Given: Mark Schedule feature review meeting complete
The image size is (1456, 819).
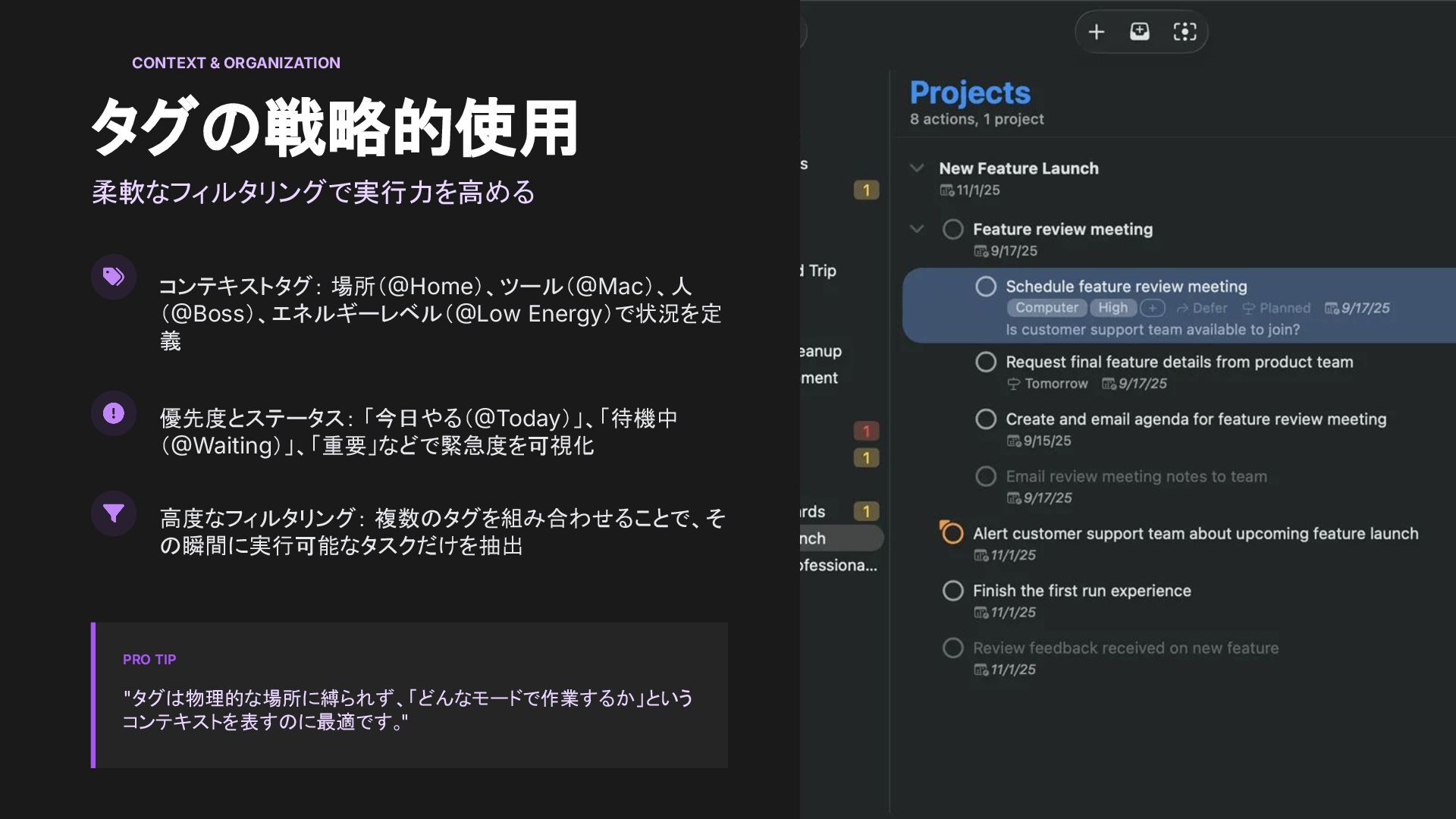Looking at the screenshot, I should pos(985,287).
